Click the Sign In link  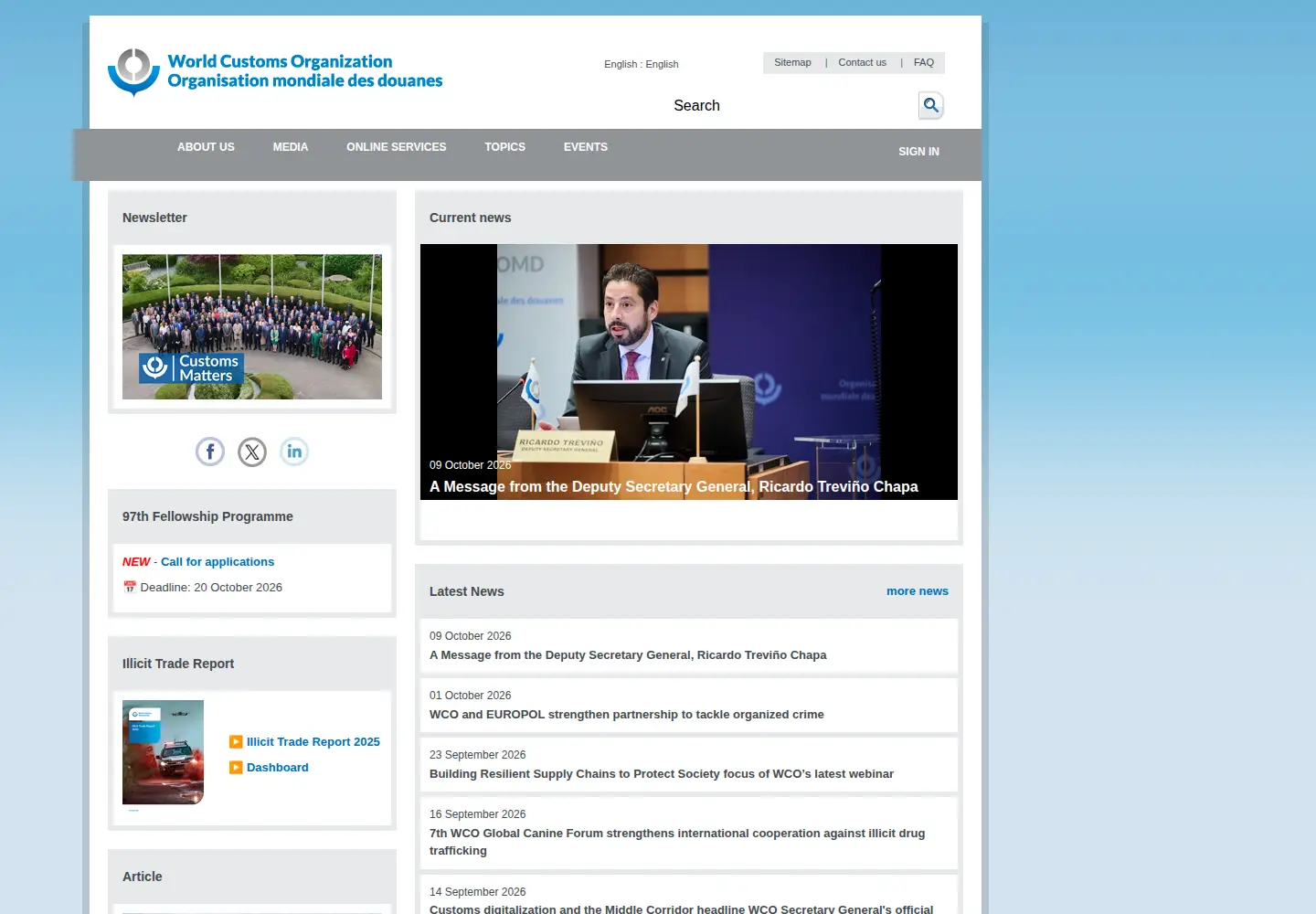point(918,152)
